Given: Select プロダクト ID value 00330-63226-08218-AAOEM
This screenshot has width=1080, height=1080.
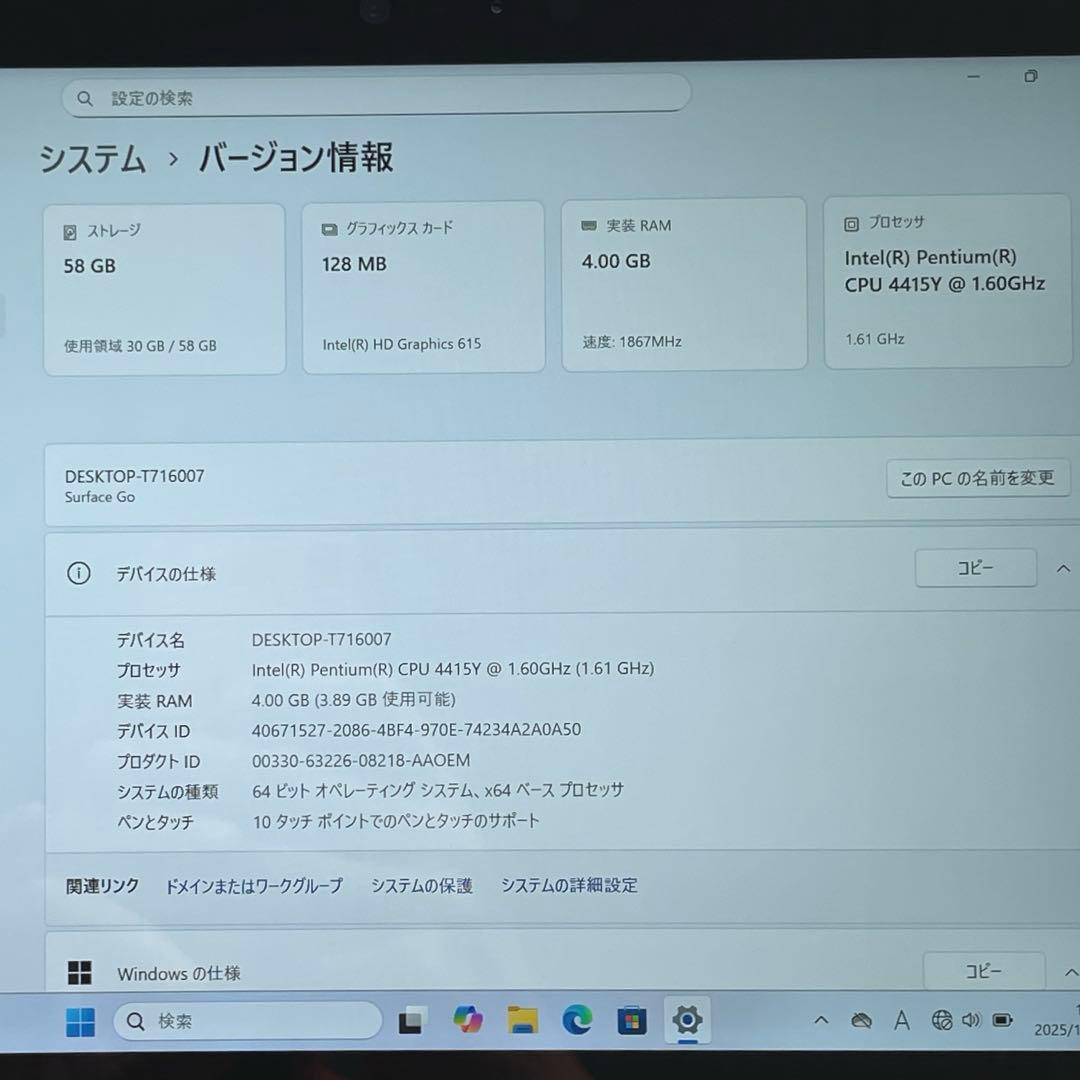Looking at the screenshot, I should (x=361, y=760).
